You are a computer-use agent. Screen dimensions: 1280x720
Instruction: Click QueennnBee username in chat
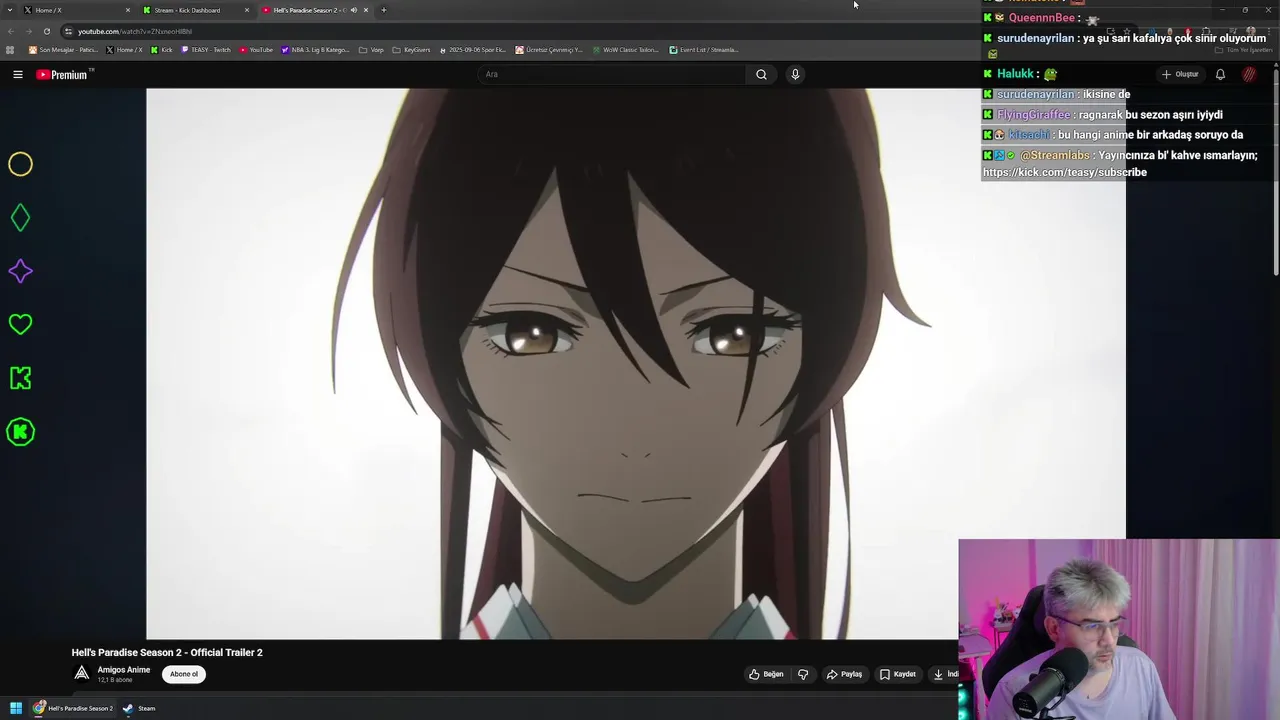click(1041, 18)
